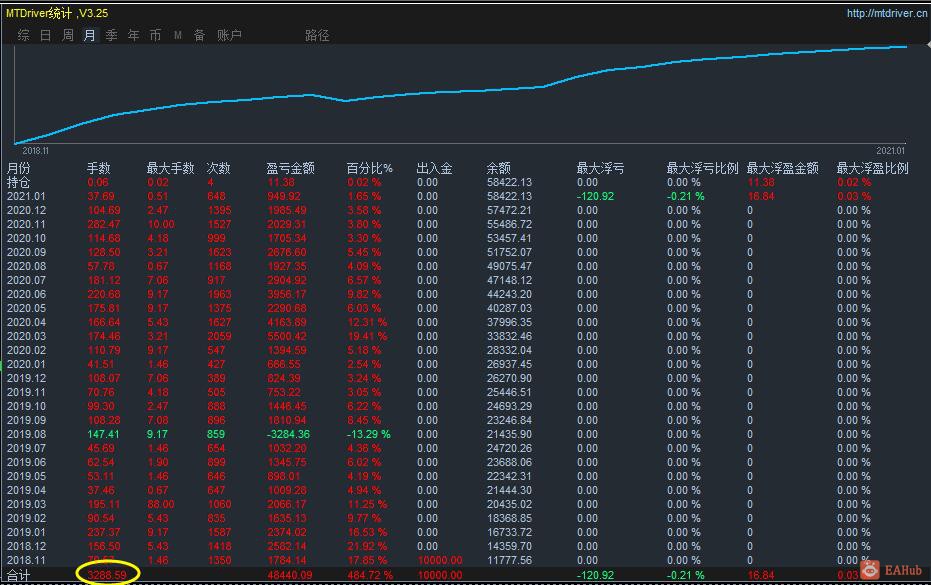Click the max lots value 10.00
Viewport: 931px width, 585px height.
tap(161, 224)
